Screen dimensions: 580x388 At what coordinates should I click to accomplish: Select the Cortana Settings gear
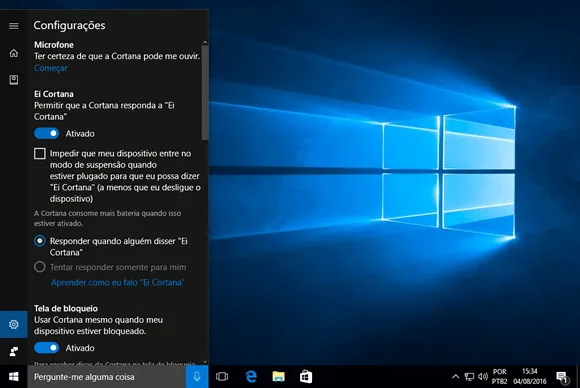coord(14,324)
